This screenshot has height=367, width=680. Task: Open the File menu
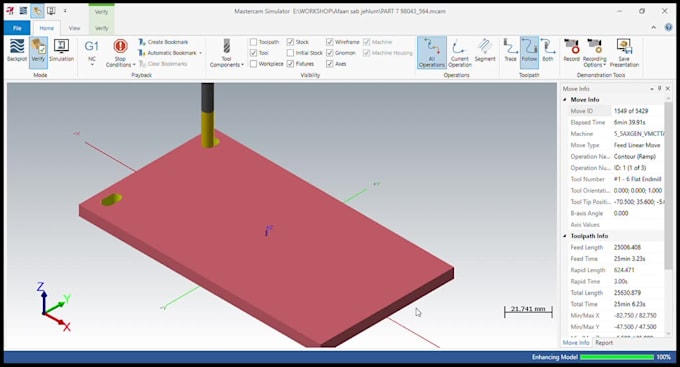(17, 28)
